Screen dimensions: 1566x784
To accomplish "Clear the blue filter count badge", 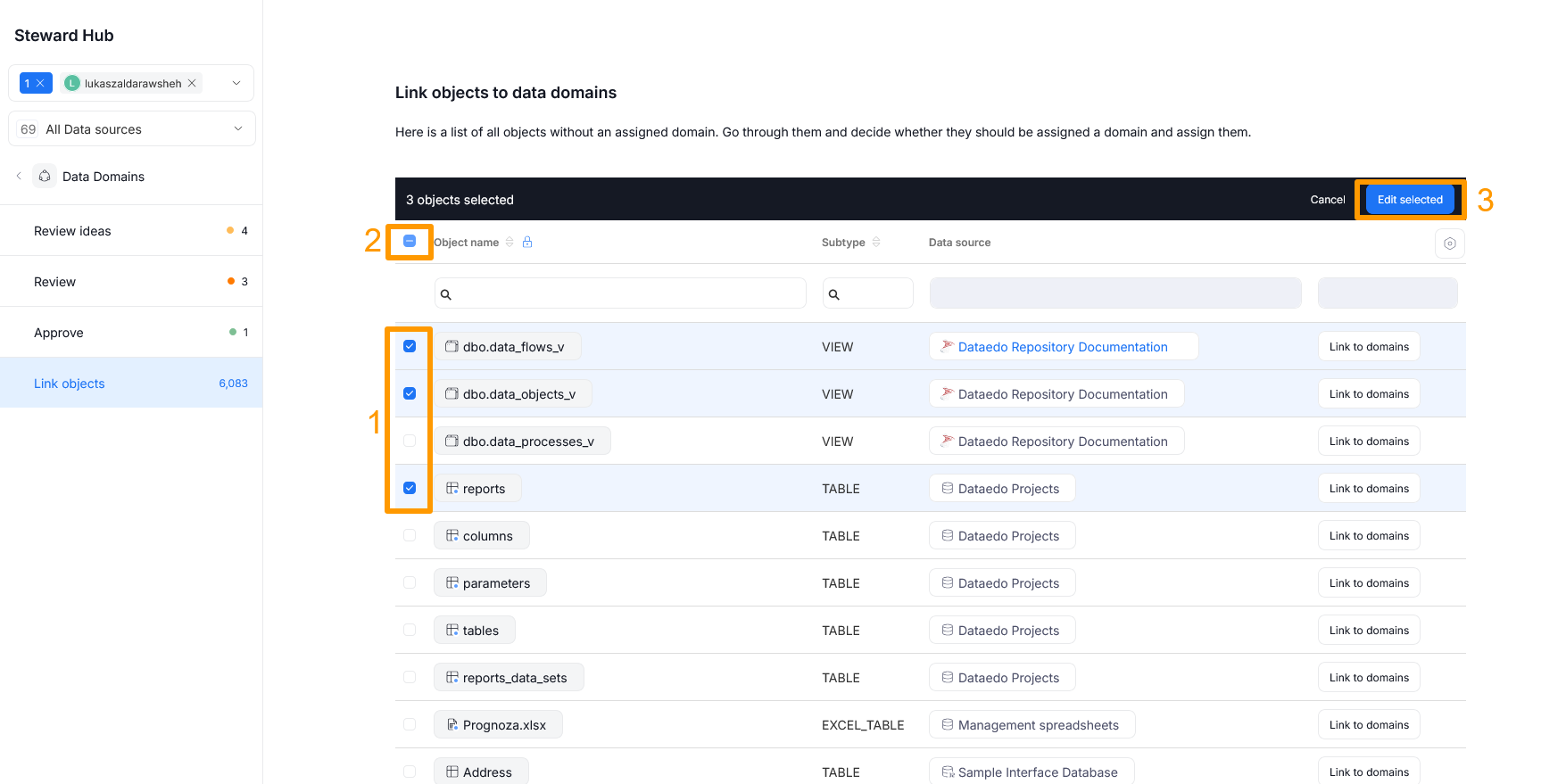I will (x=40, y=83).
